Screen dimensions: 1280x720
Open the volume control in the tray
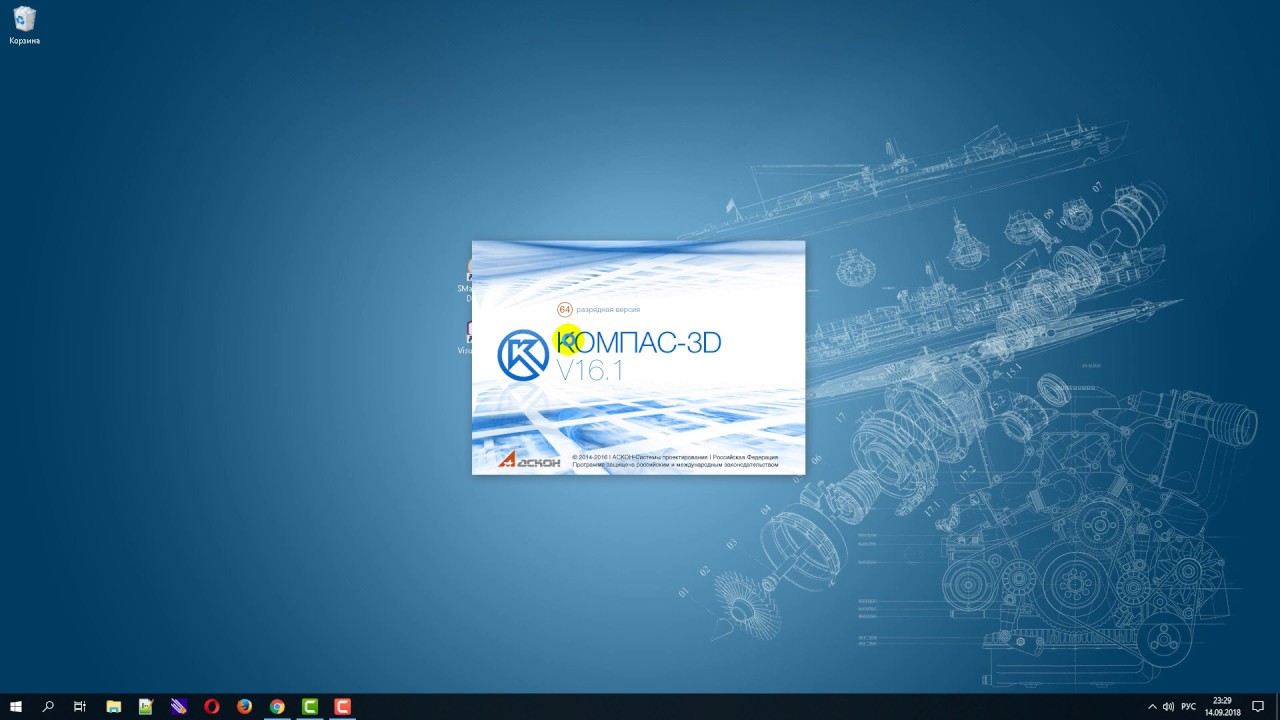[1168, 706]
